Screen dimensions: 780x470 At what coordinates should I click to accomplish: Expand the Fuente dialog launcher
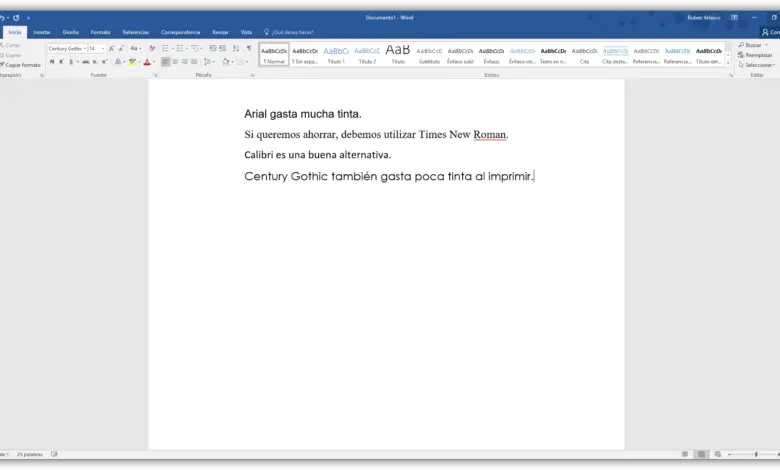click(x=155, y=75)
